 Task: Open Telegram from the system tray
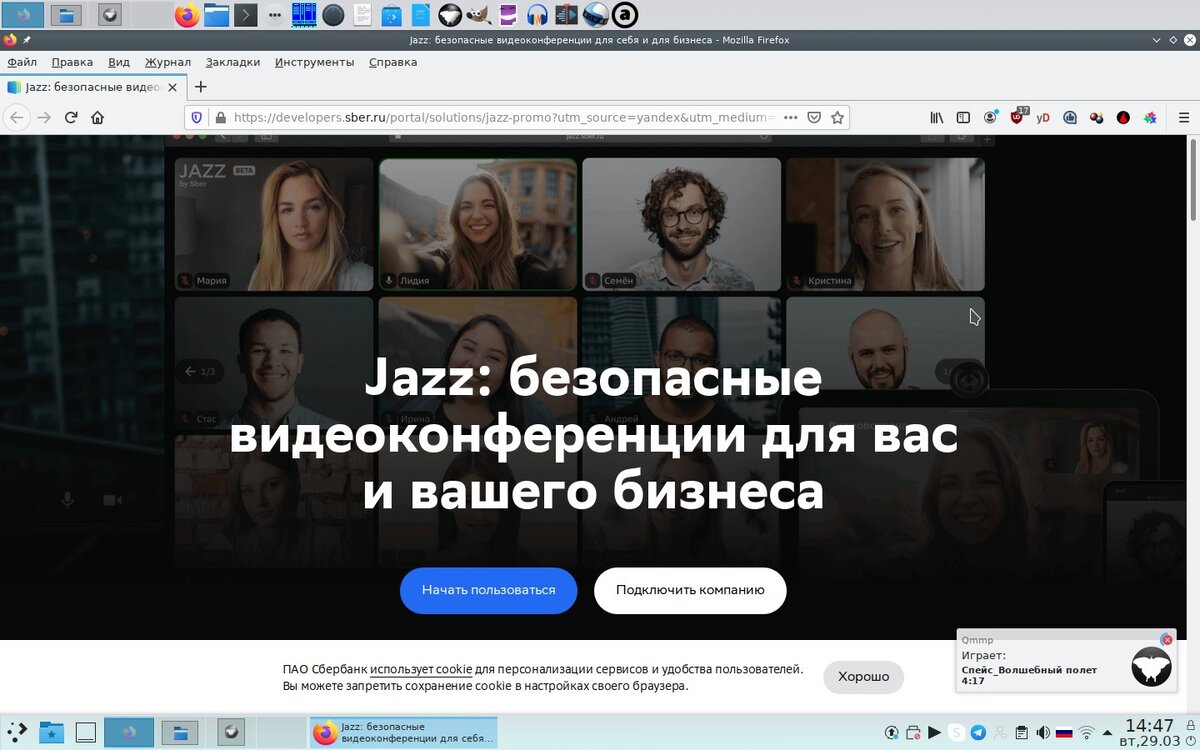click(978, 732)
